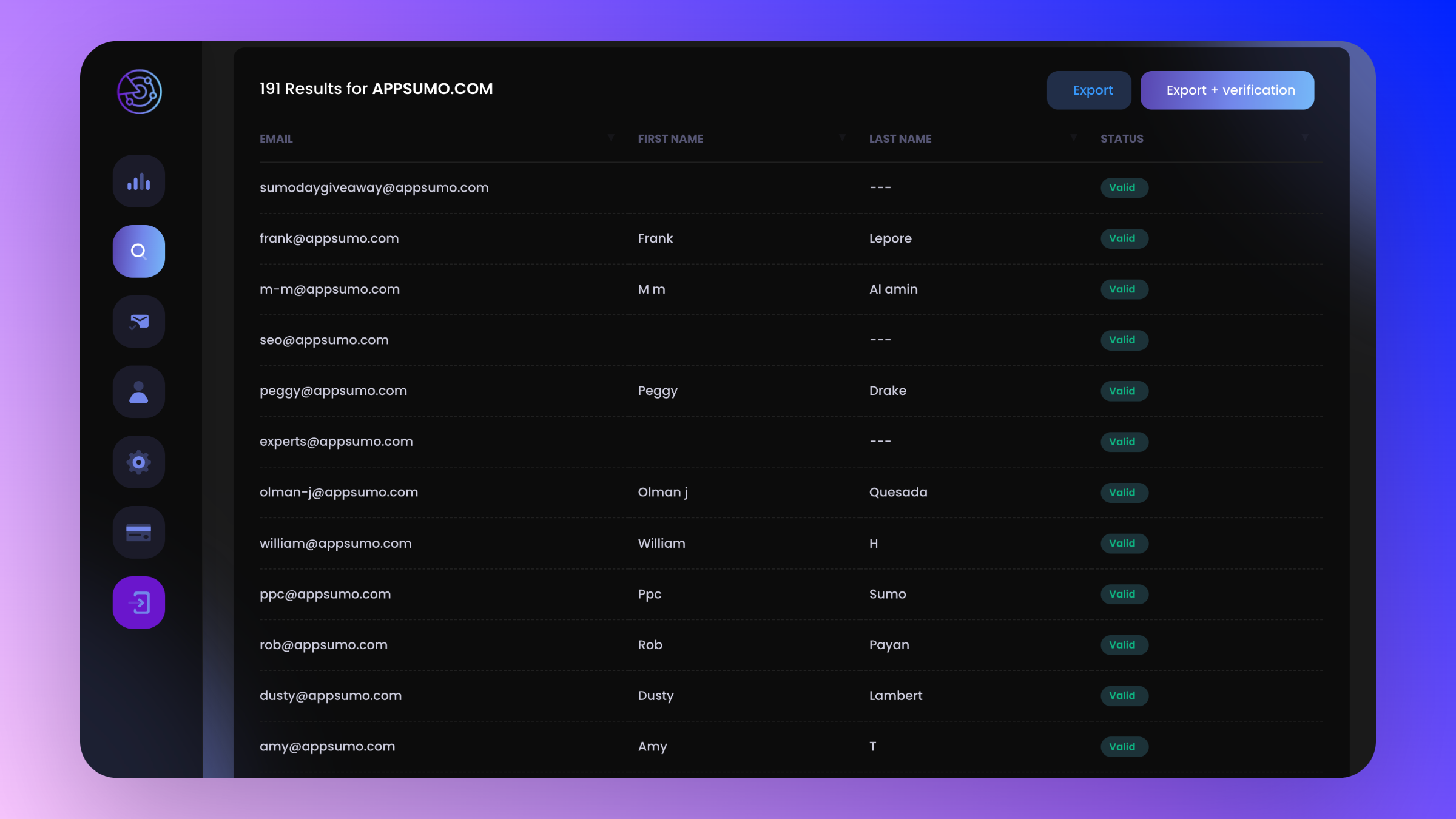The height and width of the screenshot is (819, 1456).
Task: Click first name William
Action: pyautogui.click(x=661, y=544)
